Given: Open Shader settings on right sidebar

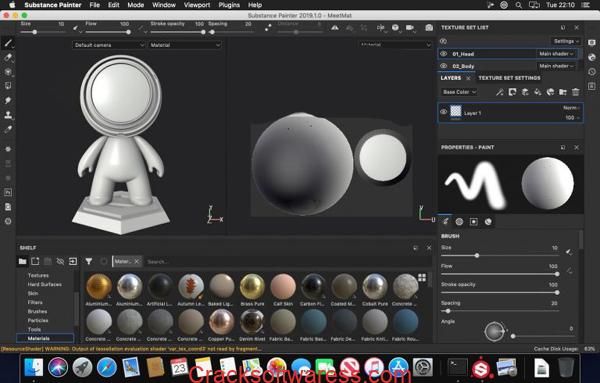Looking at the screenshot, I should coord(592,57).
